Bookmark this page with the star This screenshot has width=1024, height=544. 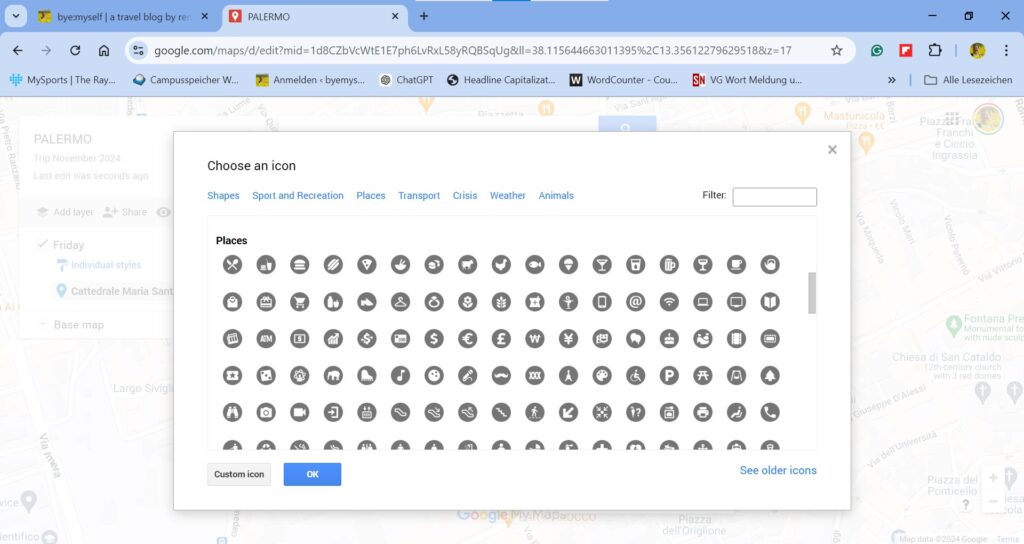pos(837,50)
